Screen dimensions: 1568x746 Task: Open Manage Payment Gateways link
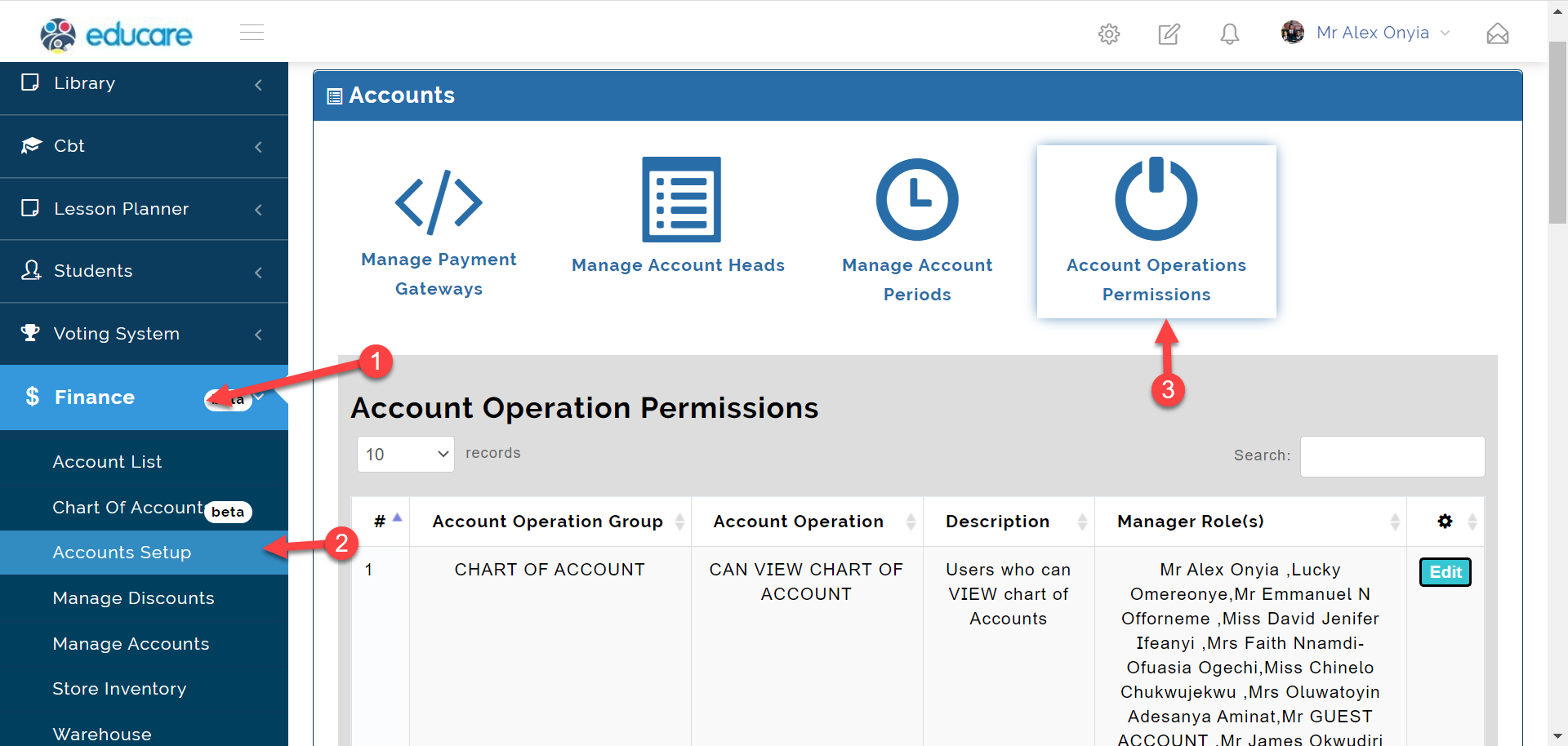tap(439, 274)
